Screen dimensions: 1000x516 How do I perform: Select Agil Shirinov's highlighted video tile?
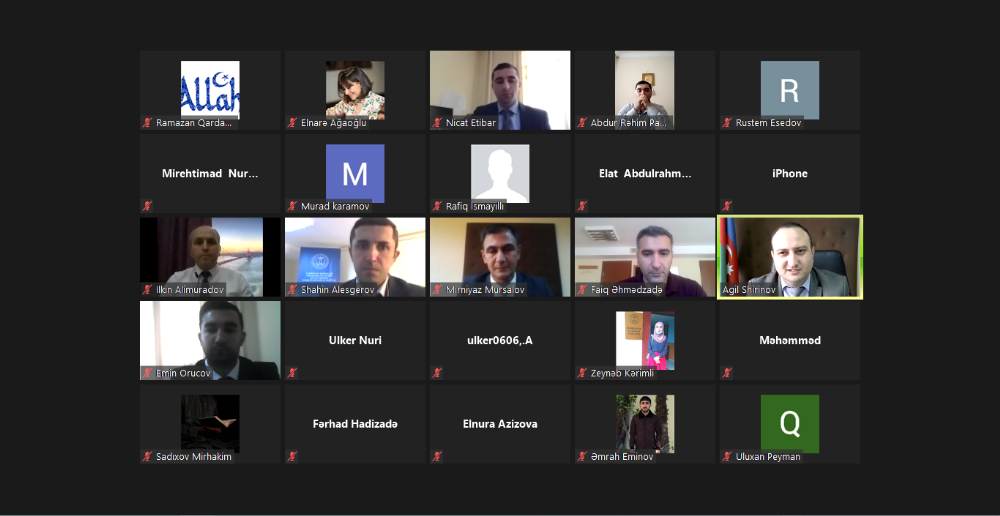coord(790,257)
